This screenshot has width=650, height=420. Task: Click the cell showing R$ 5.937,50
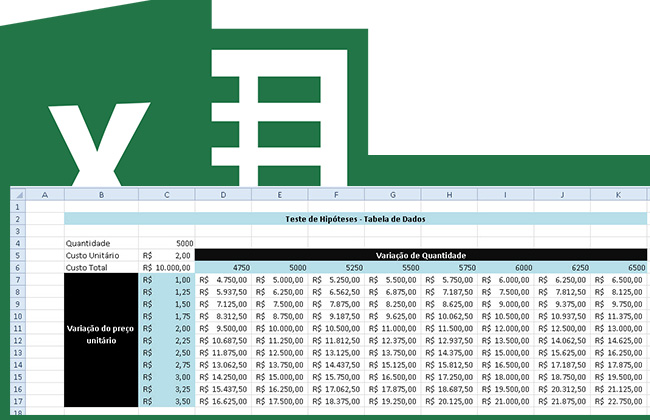point(223,292)
